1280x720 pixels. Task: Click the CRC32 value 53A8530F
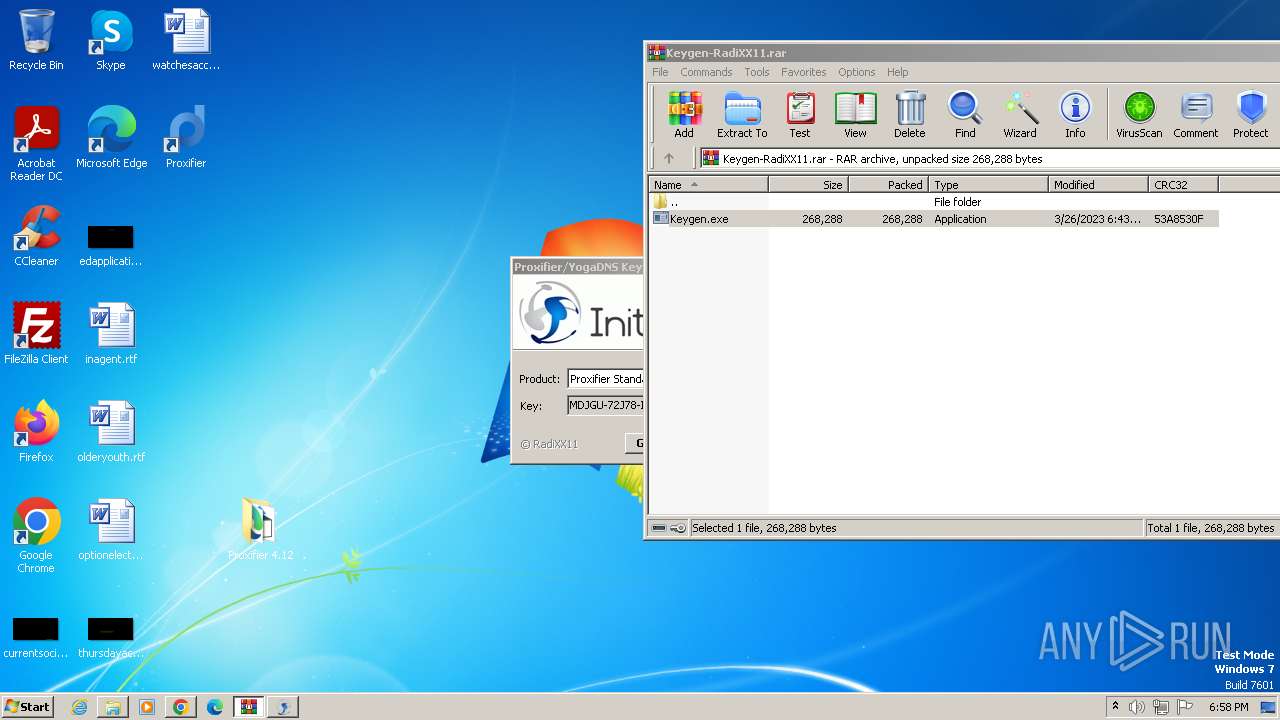(1179, 219)
